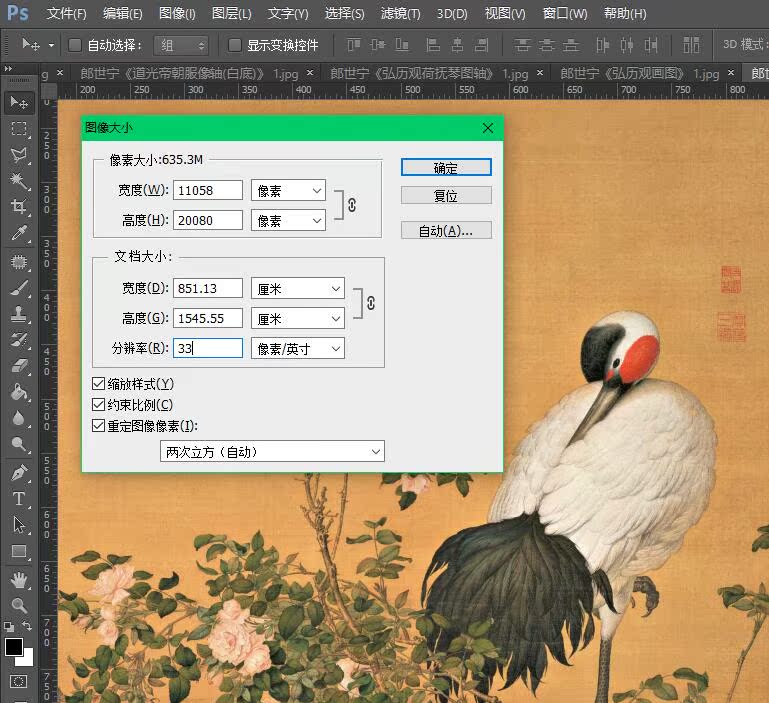Open the 文件(F) menu
Screen dimensions: 769x703
click(67, 13)
